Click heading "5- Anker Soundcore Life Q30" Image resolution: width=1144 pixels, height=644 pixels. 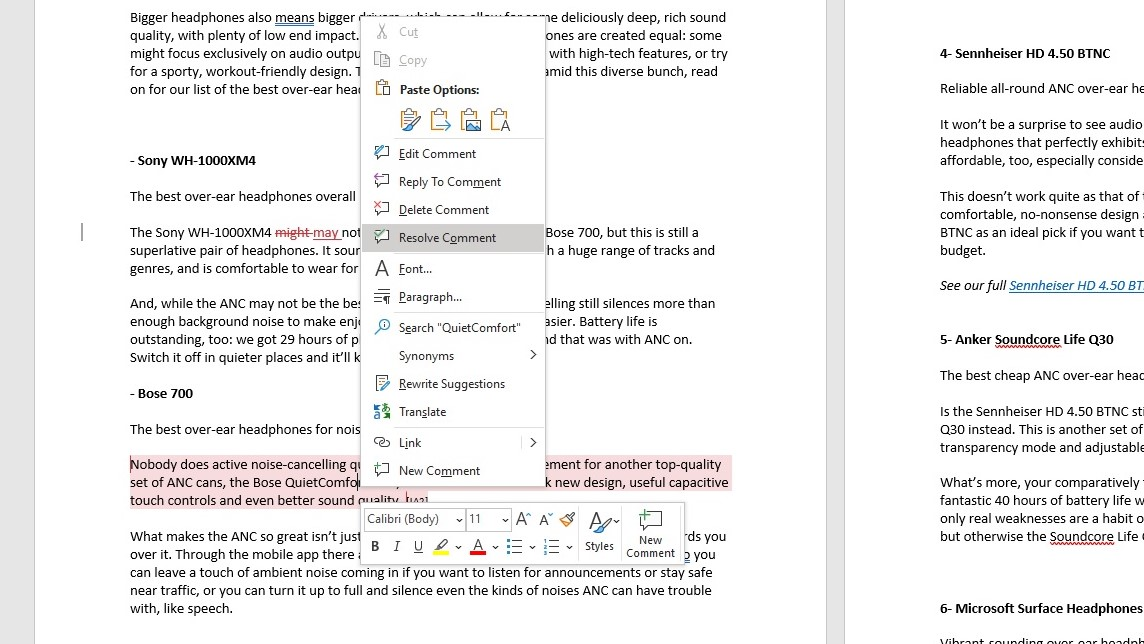coord(1027,339)
